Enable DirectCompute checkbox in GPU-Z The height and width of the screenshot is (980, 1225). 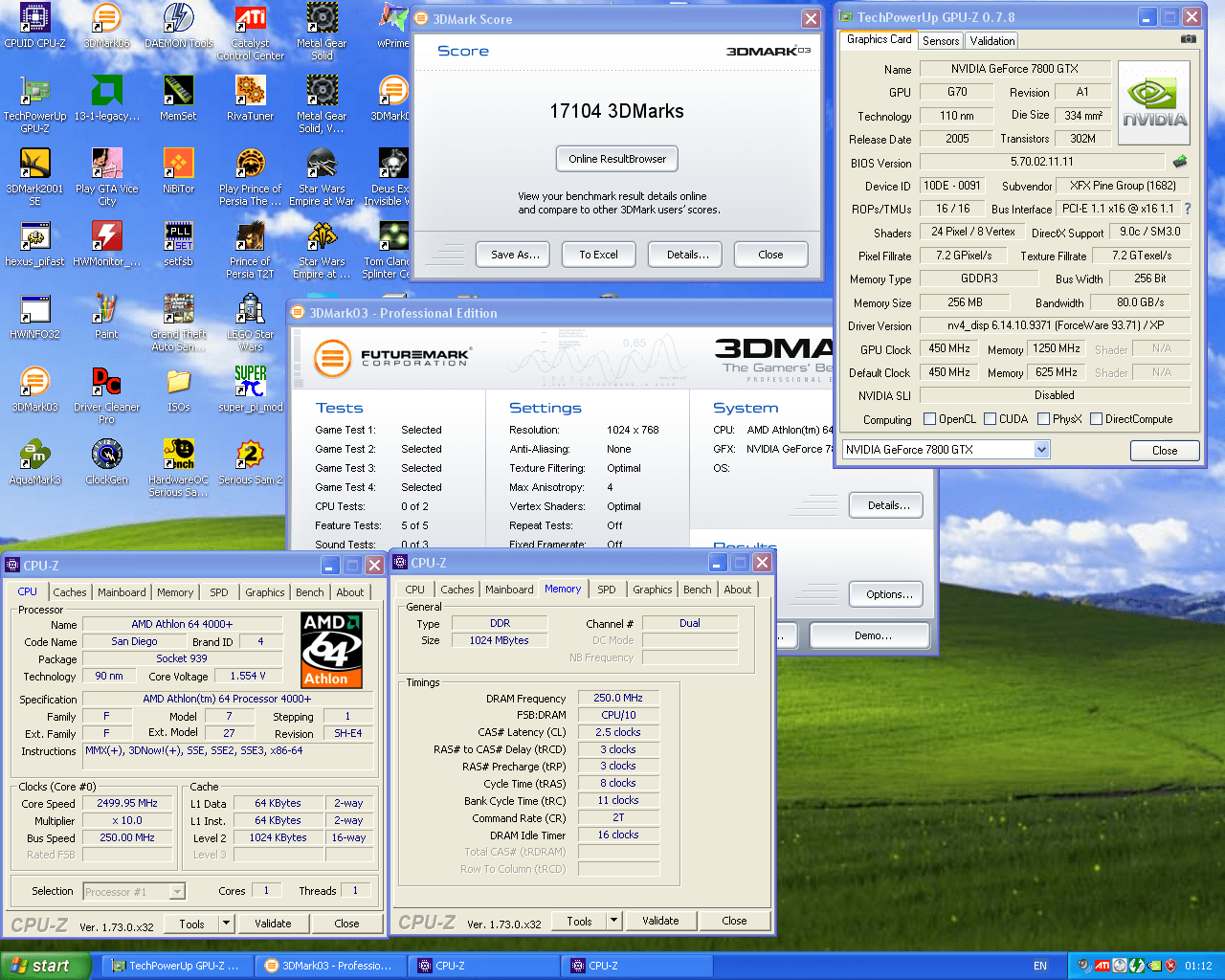pos(1096,419)
